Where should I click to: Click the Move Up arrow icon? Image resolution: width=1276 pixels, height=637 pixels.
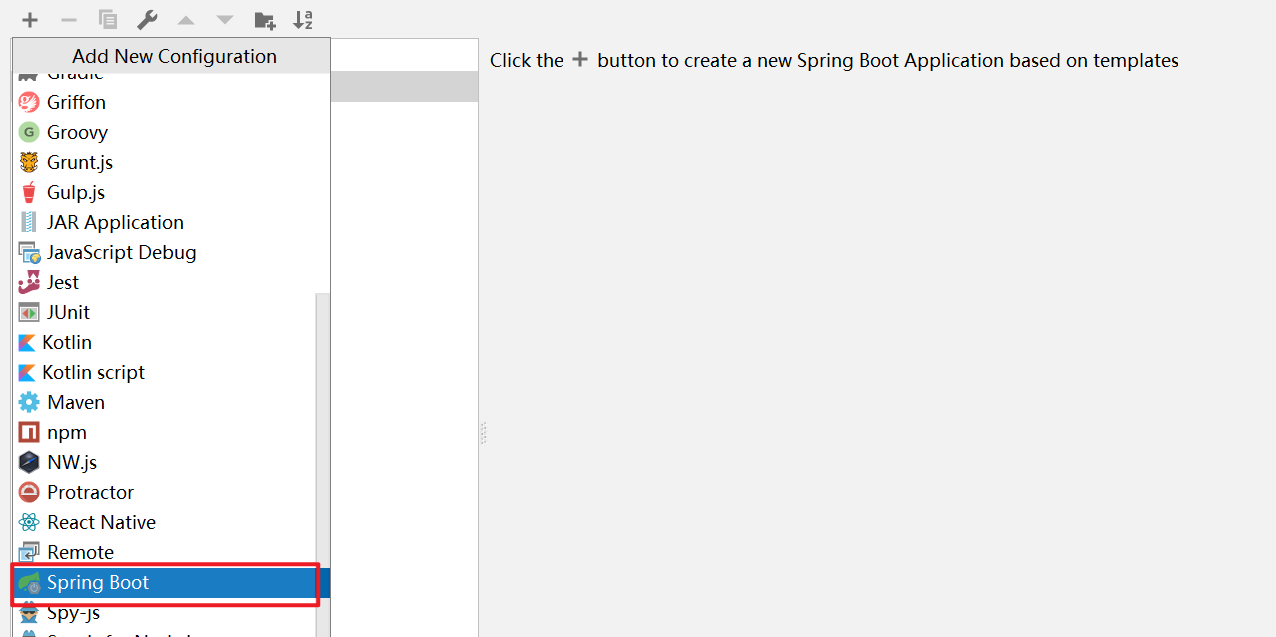(x=186, y=19)
